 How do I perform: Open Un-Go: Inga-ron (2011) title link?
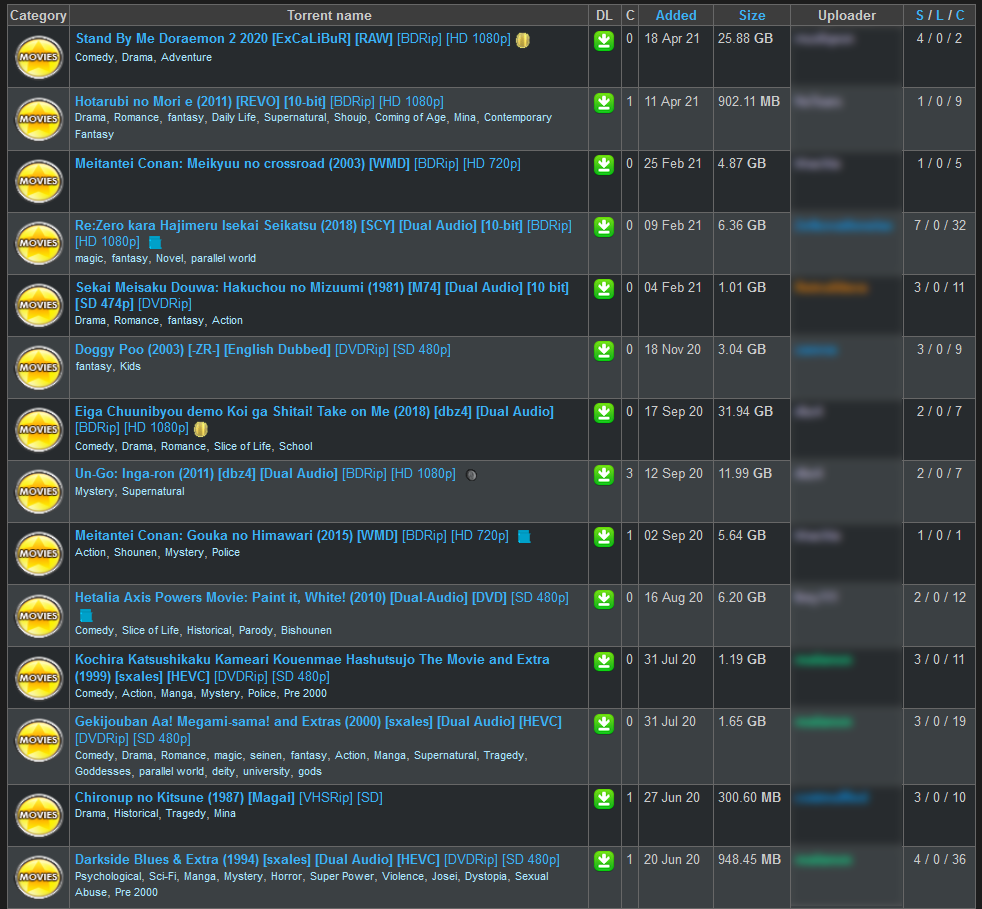pyautogui.click(x=265, y=474)
